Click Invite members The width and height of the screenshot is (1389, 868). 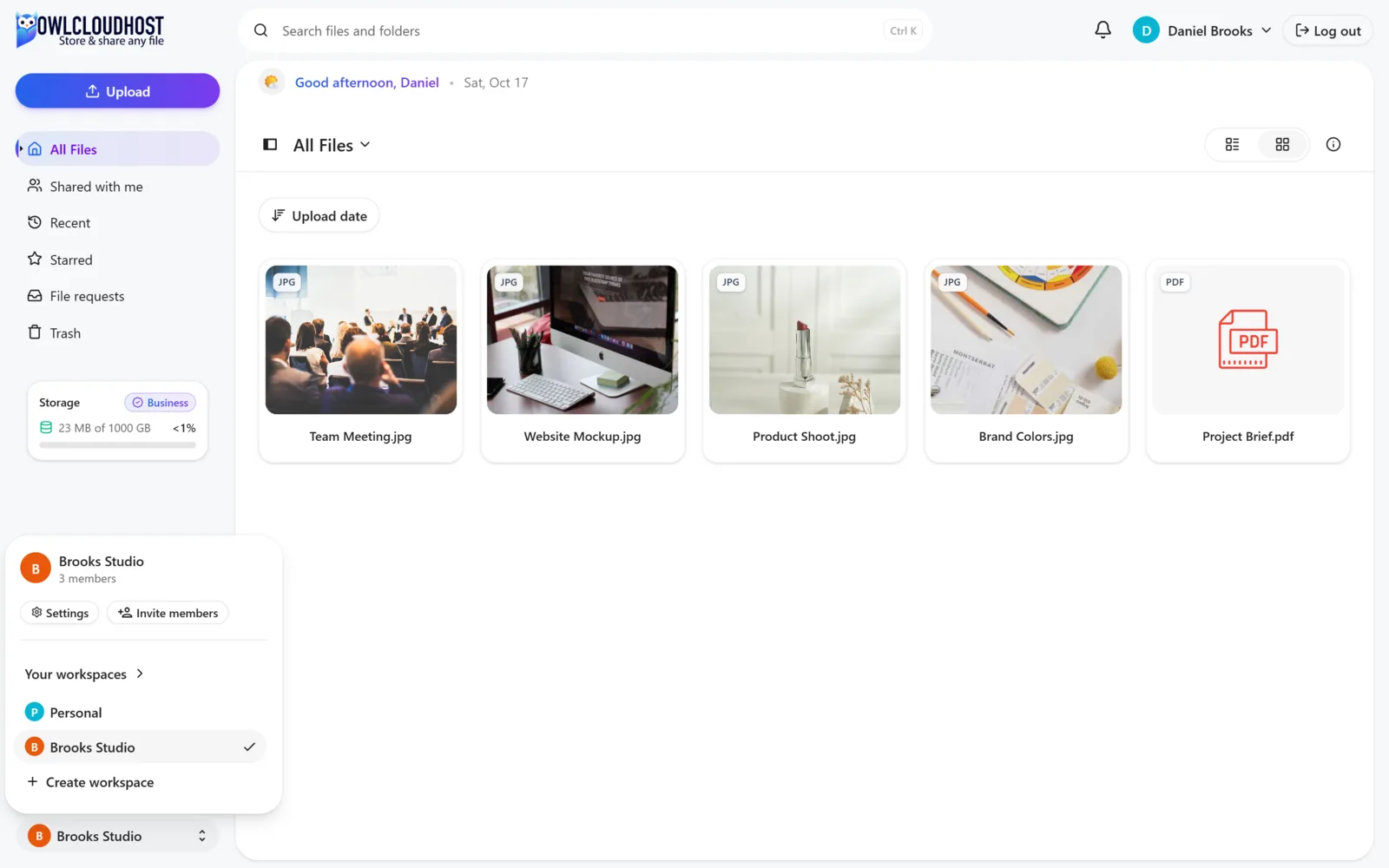click(x=168, y=613)
